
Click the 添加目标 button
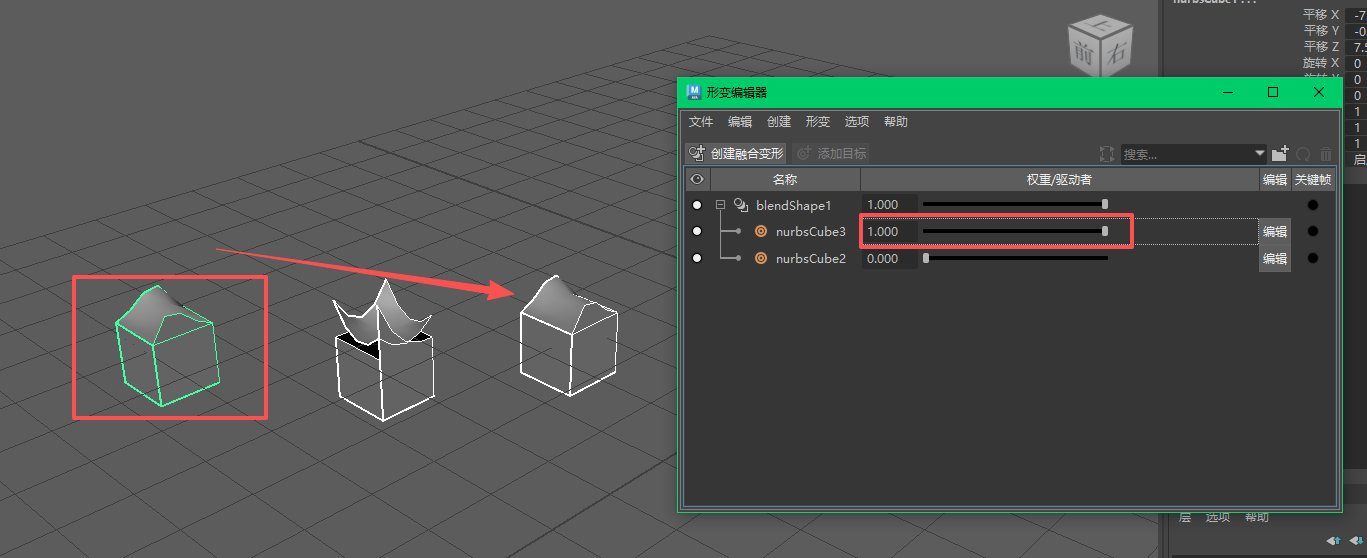click(832, 154)
